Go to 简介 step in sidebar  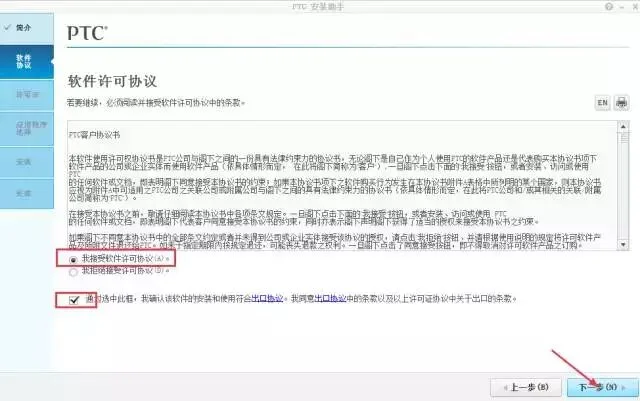pos(27,28)
